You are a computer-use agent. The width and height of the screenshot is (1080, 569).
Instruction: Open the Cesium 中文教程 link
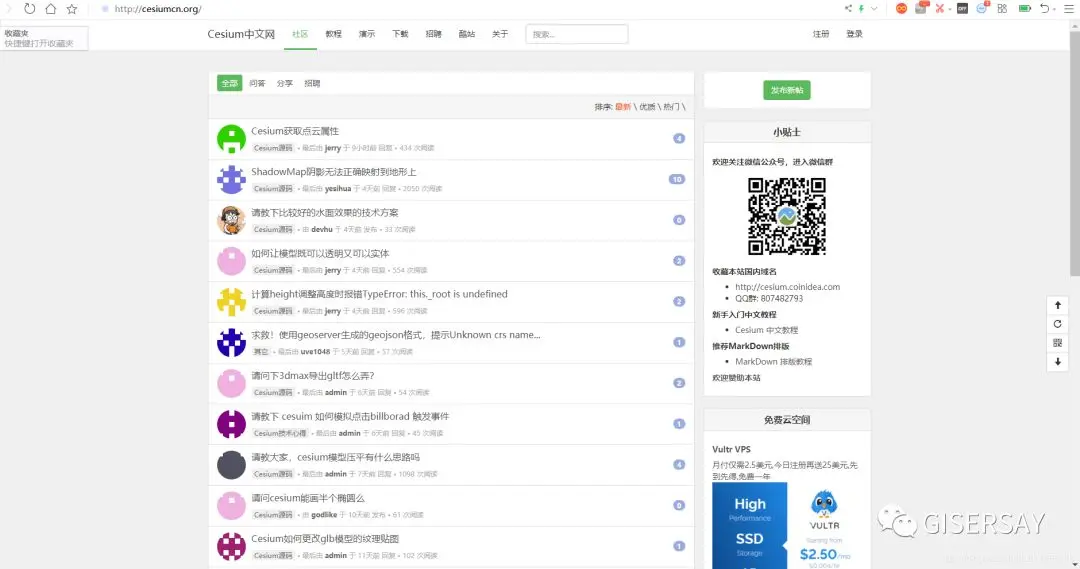766,330
